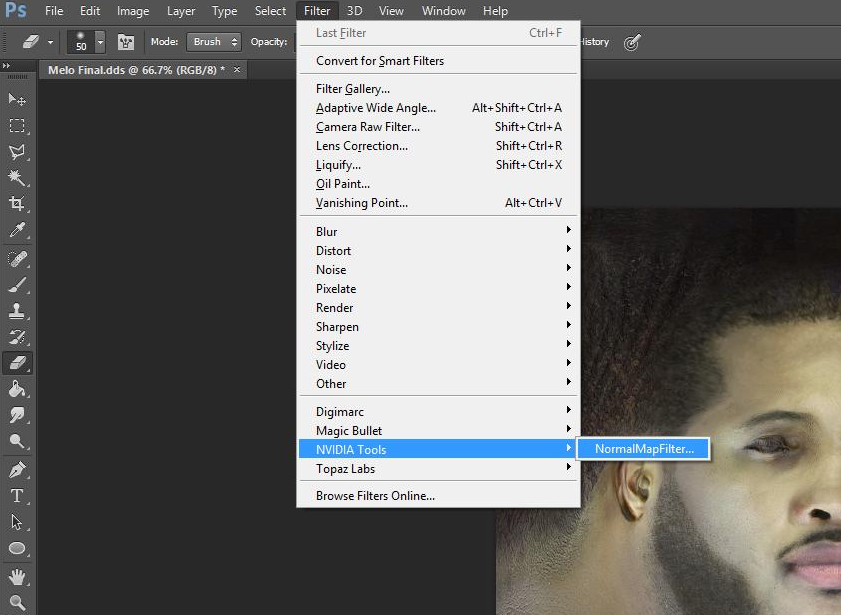This screenshot has width=841, height=615.
Task: Select the Crop tool
Action: (17, 203)
